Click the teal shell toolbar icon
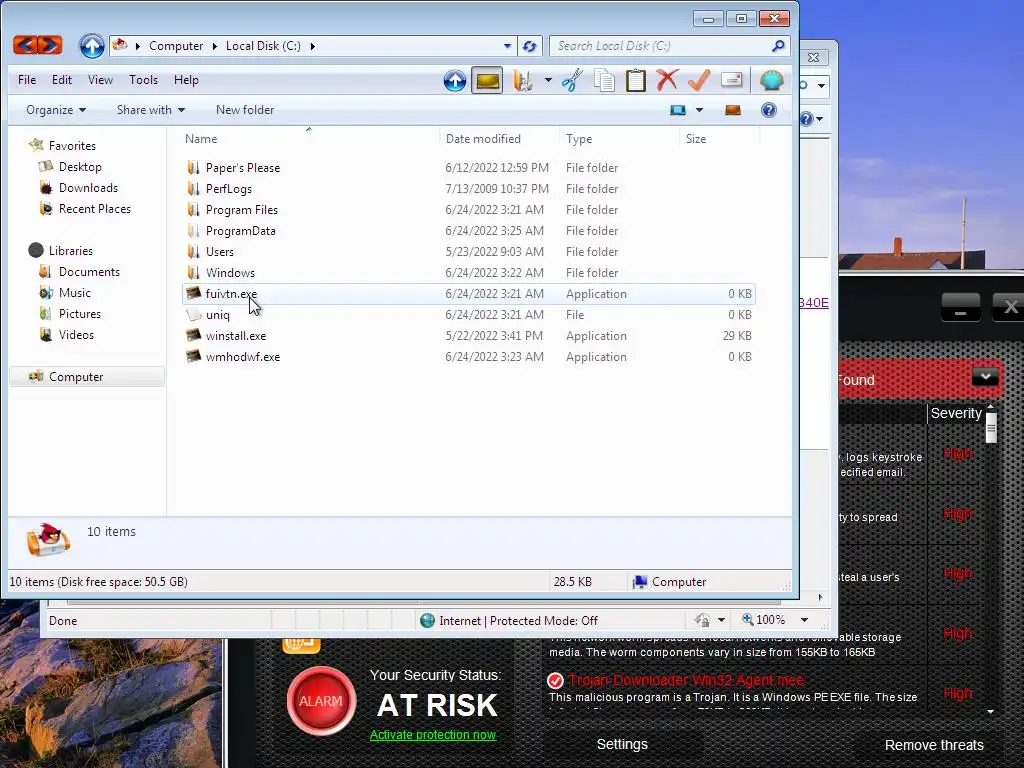The image size is (1024, 768). point(771,80)
